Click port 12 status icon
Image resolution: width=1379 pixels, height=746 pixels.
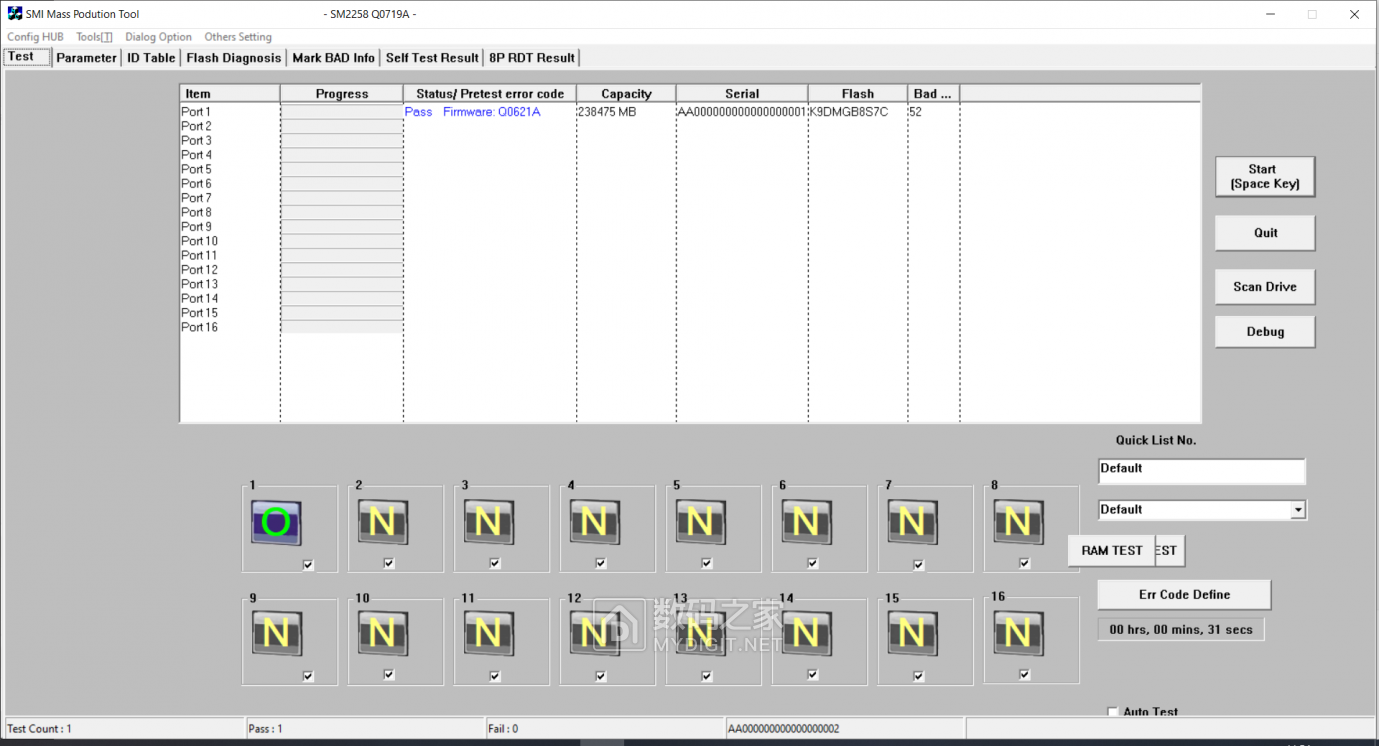pos(595,634)
